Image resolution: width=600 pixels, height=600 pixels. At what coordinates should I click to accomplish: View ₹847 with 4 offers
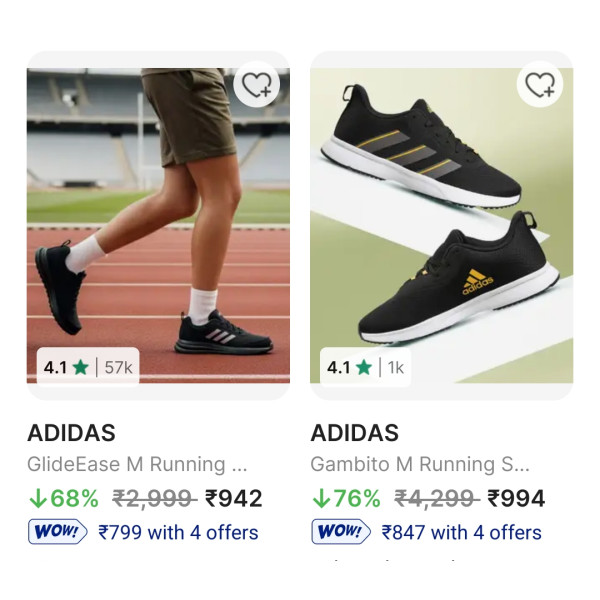[x=462, y=532]
